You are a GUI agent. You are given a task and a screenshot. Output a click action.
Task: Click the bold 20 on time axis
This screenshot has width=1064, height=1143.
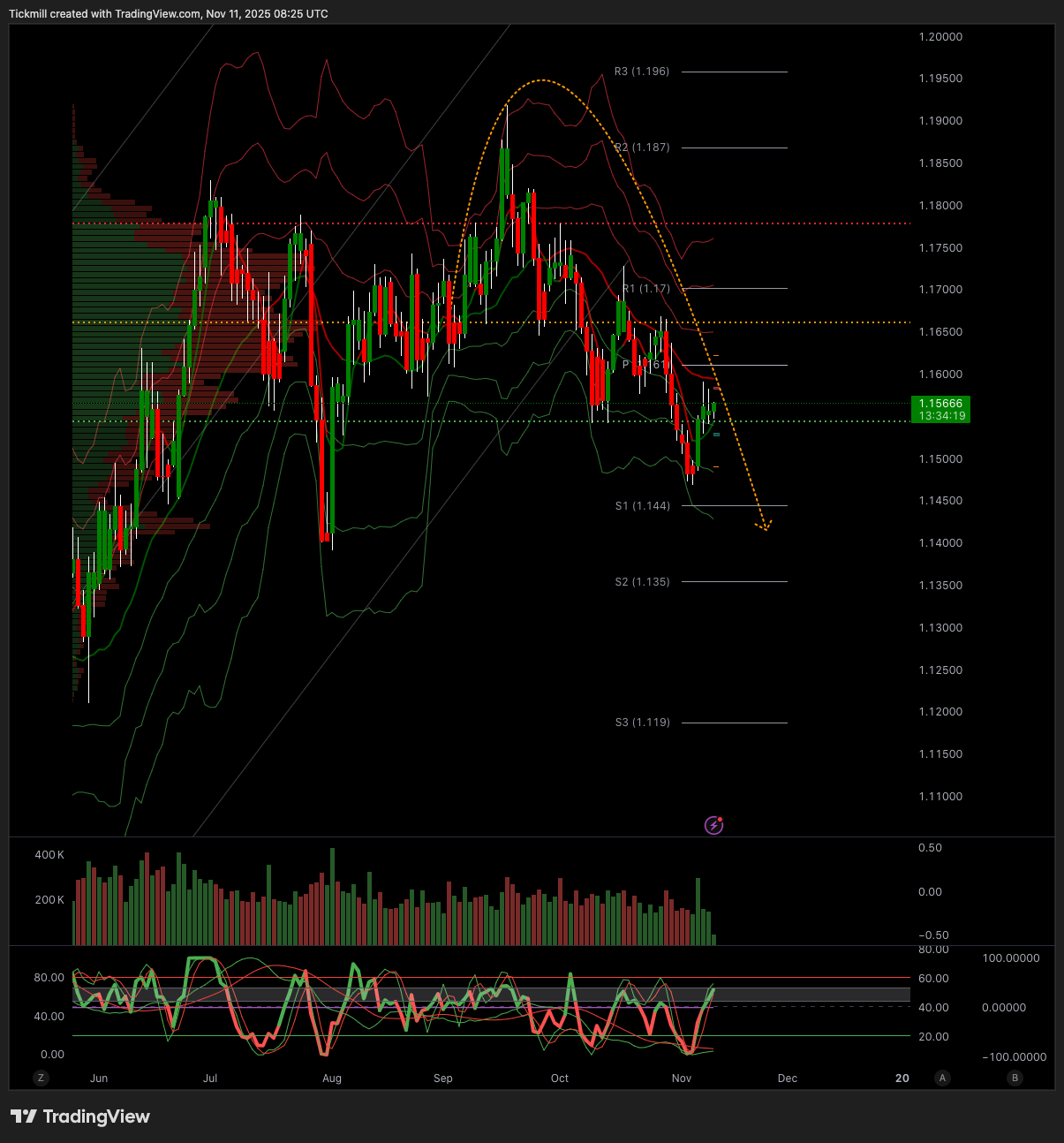point(902,1079)
